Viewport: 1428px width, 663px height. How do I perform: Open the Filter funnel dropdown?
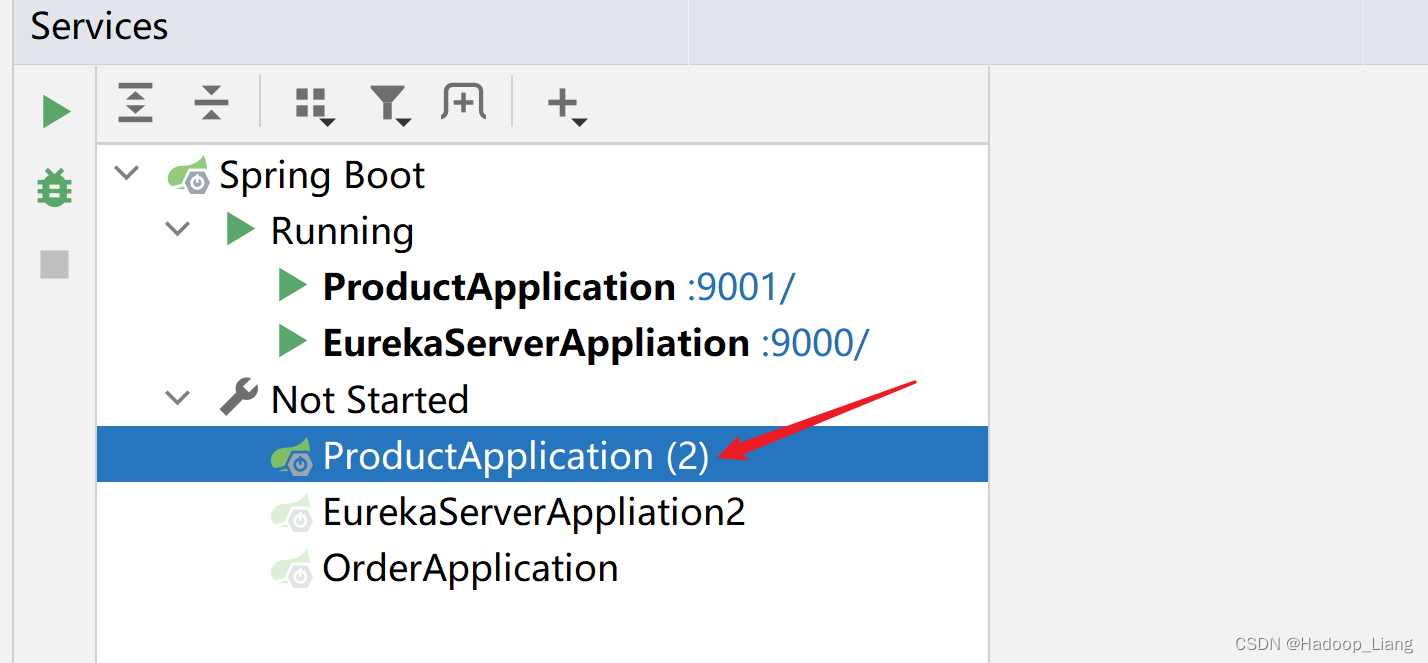click(x=389, y=104)
